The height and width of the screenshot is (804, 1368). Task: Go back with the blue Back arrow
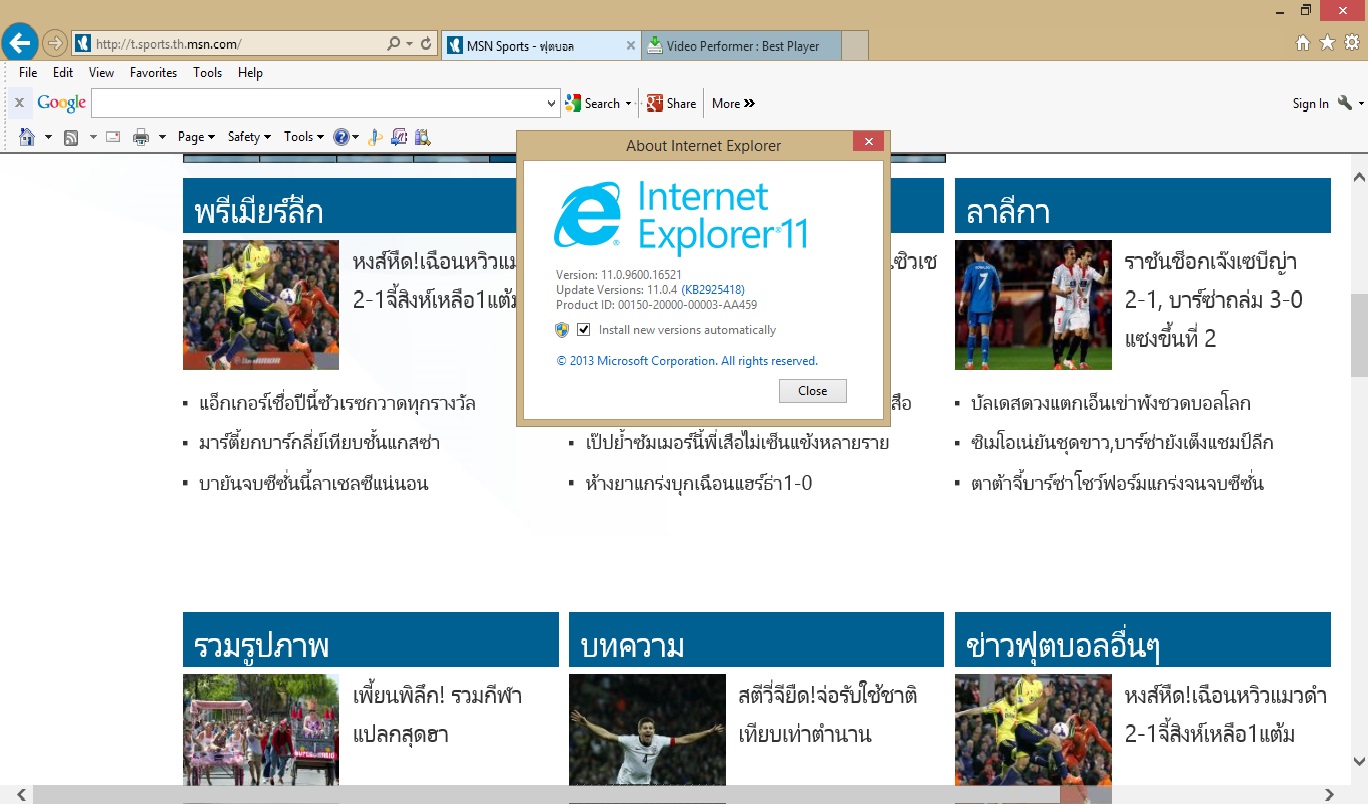20,43
